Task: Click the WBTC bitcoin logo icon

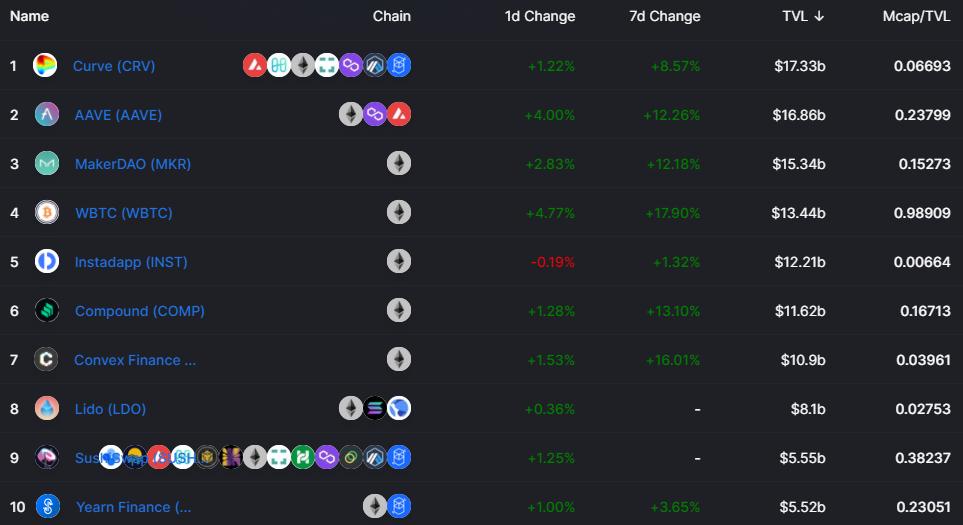Action: [47, 212]
